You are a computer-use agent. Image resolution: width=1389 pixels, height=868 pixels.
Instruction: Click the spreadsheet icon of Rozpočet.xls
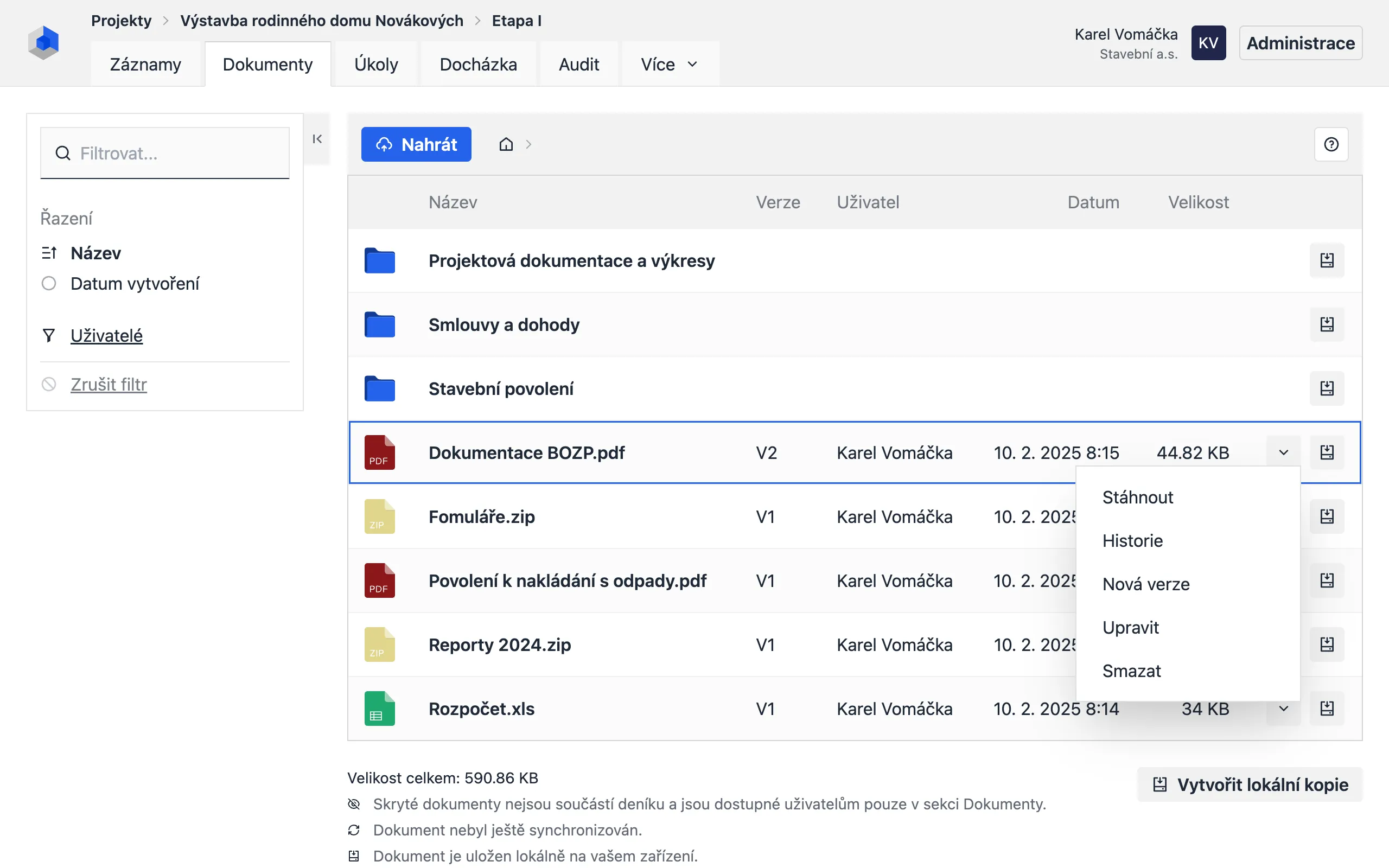pyautogui.click(x=379, y=709)
